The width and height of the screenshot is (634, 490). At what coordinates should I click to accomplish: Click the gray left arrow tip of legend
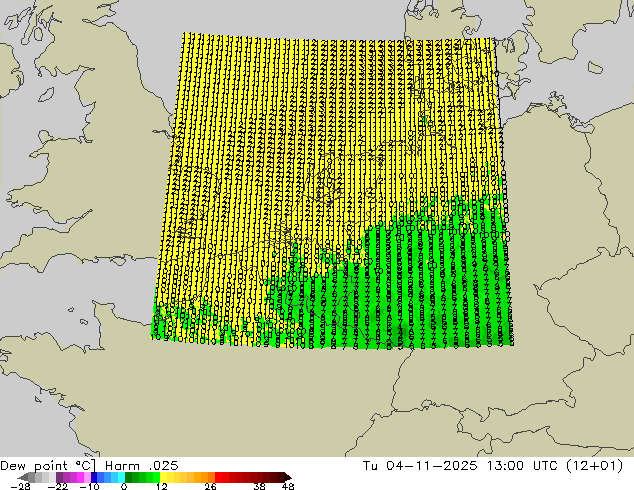pyautogui.click(x=22, y=477)
